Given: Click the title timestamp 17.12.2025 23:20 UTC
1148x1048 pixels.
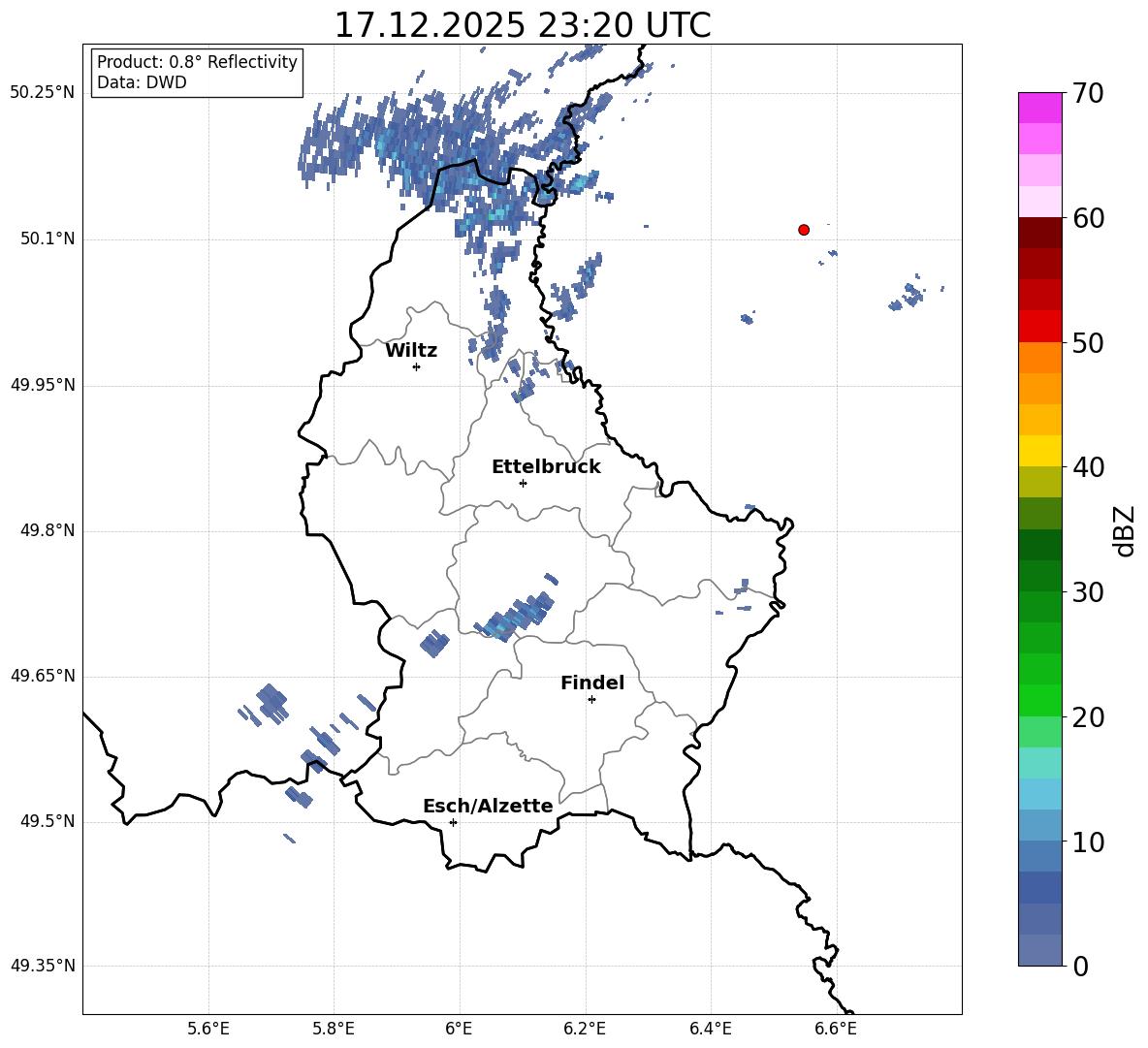Looking at the screenshot, I should [523, 25].
